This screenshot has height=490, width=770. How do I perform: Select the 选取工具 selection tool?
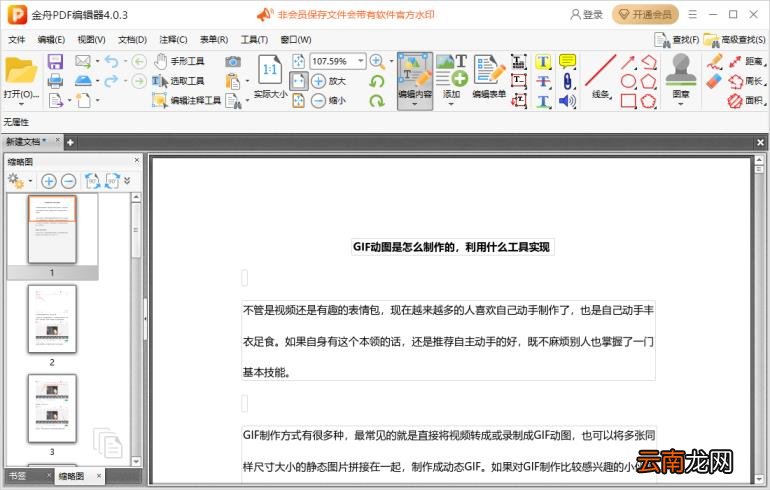click(x=178, y=81)
